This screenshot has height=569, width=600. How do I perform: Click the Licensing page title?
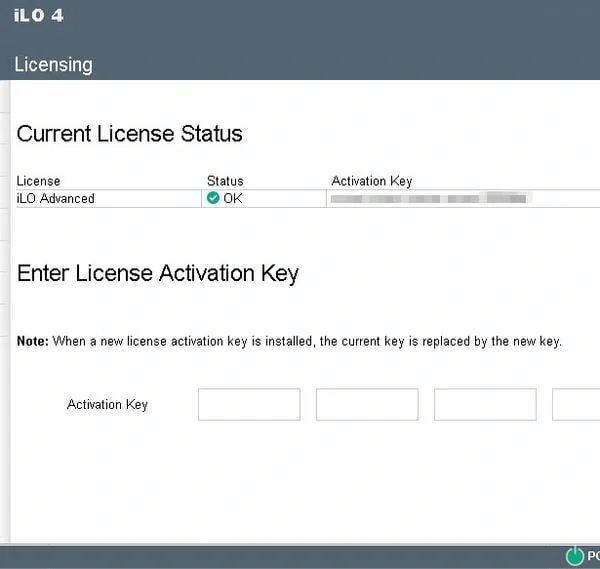[53, 65]
